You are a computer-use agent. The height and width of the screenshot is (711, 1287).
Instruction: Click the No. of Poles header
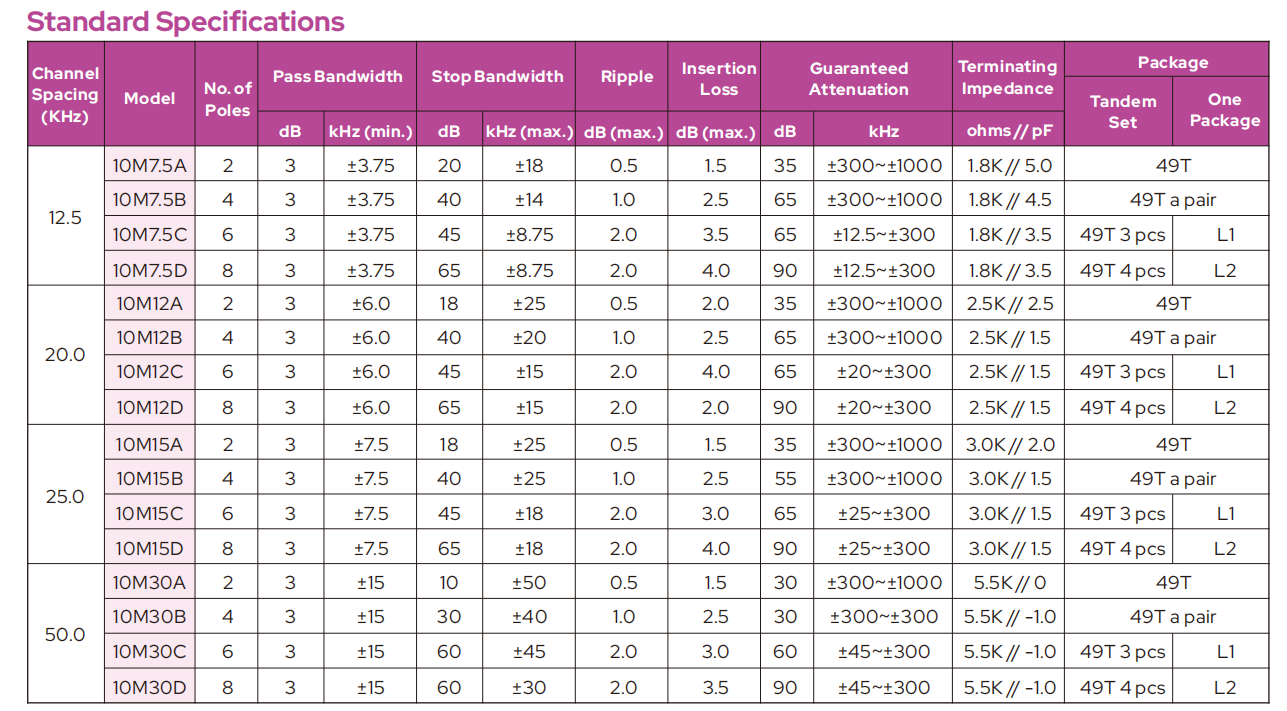click(227, 98)
